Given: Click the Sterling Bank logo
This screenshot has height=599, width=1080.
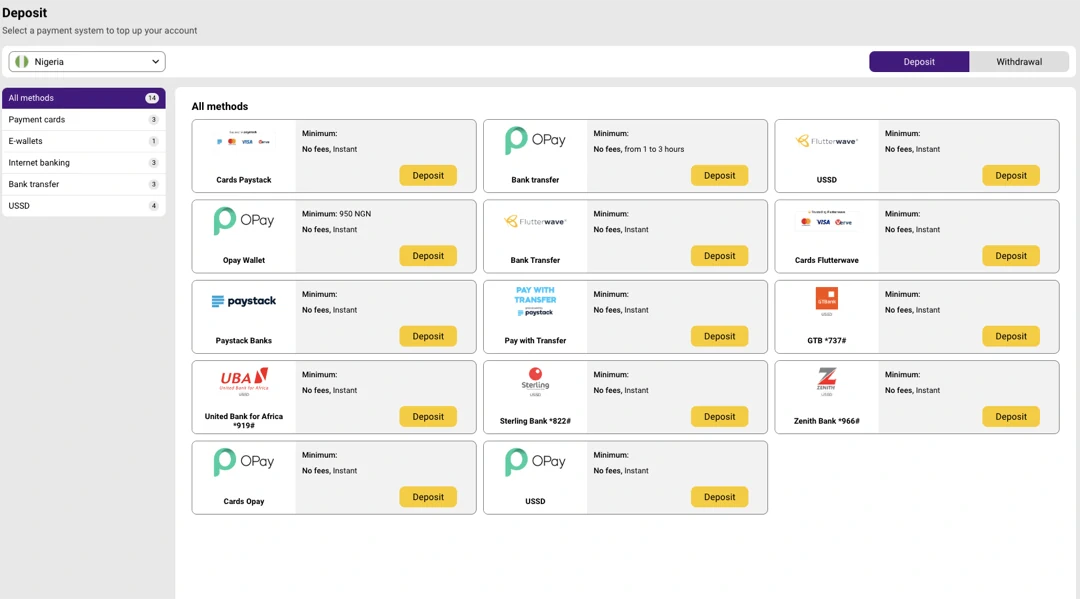Looking at the screenshot, I should (x=535, y=381).
